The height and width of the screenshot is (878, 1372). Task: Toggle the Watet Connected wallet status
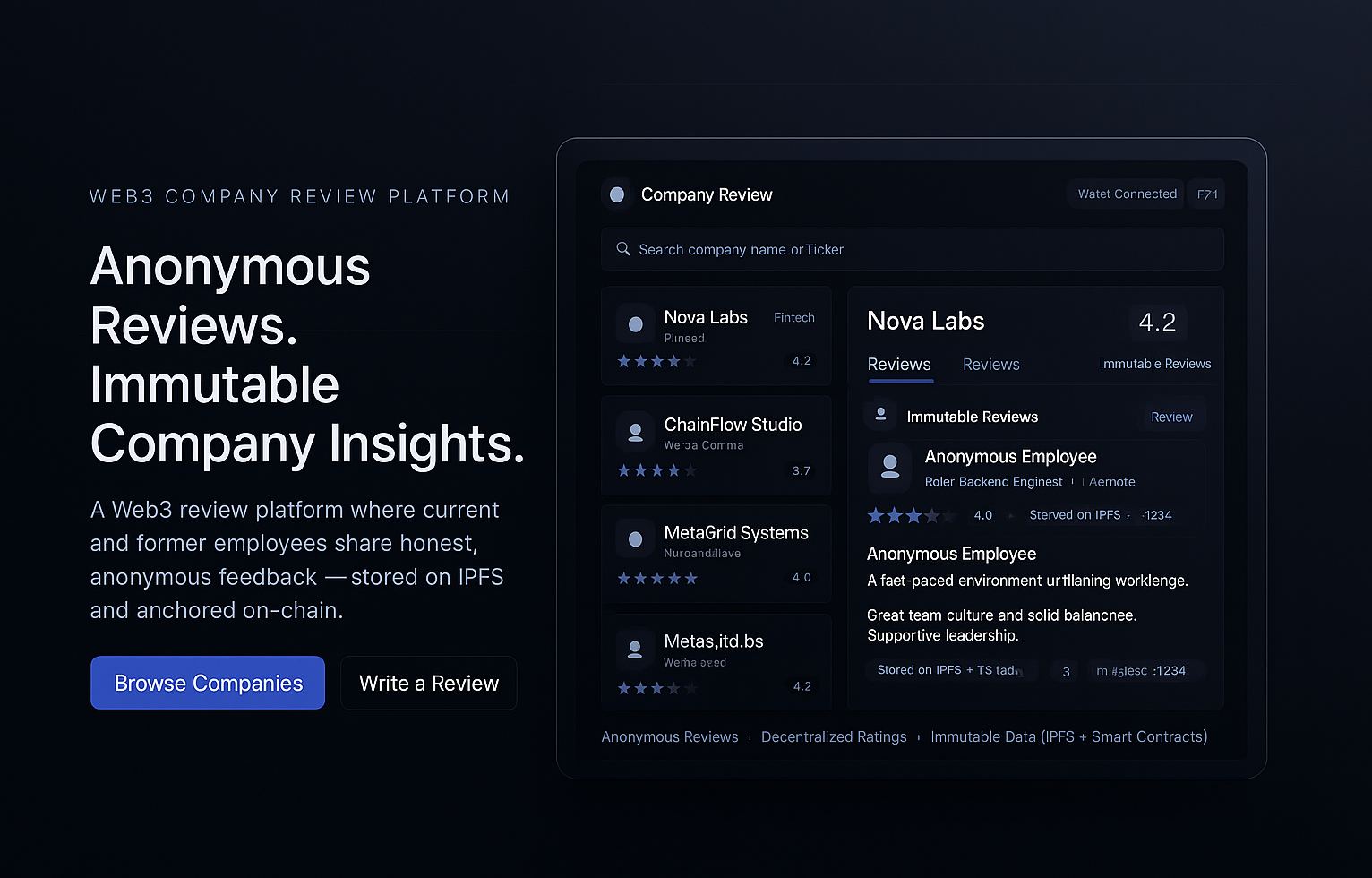pyautogui.click(x=1126, y=194)
